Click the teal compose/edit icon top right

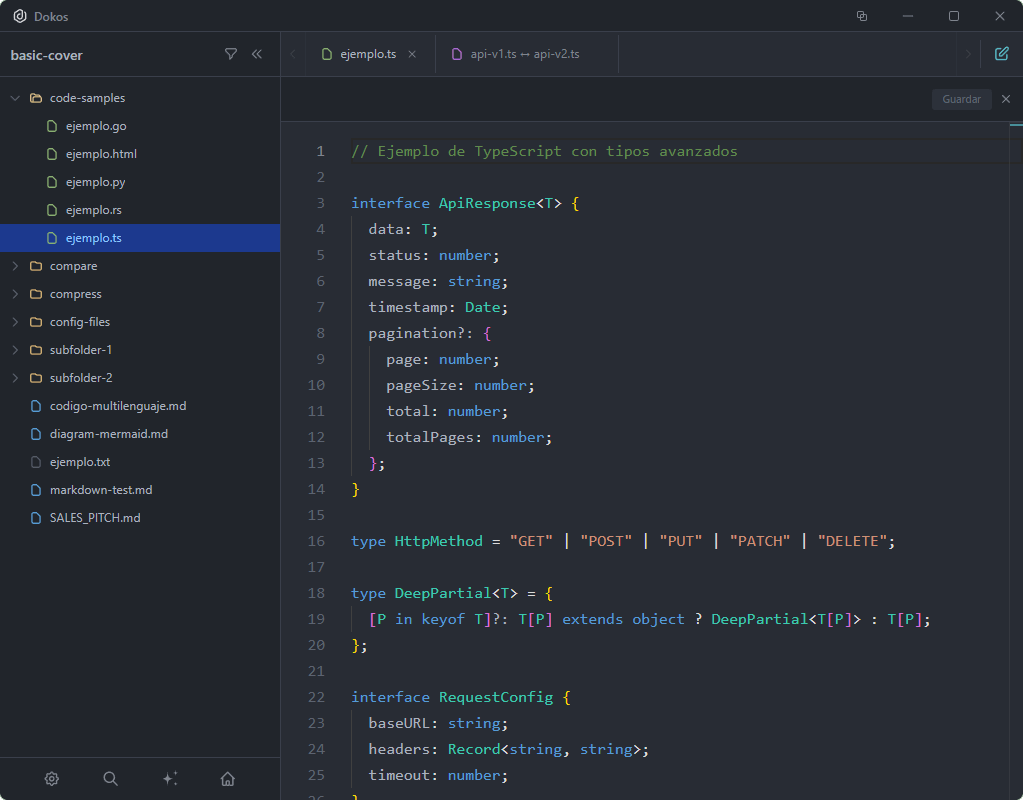click(x=1001, y=53)
